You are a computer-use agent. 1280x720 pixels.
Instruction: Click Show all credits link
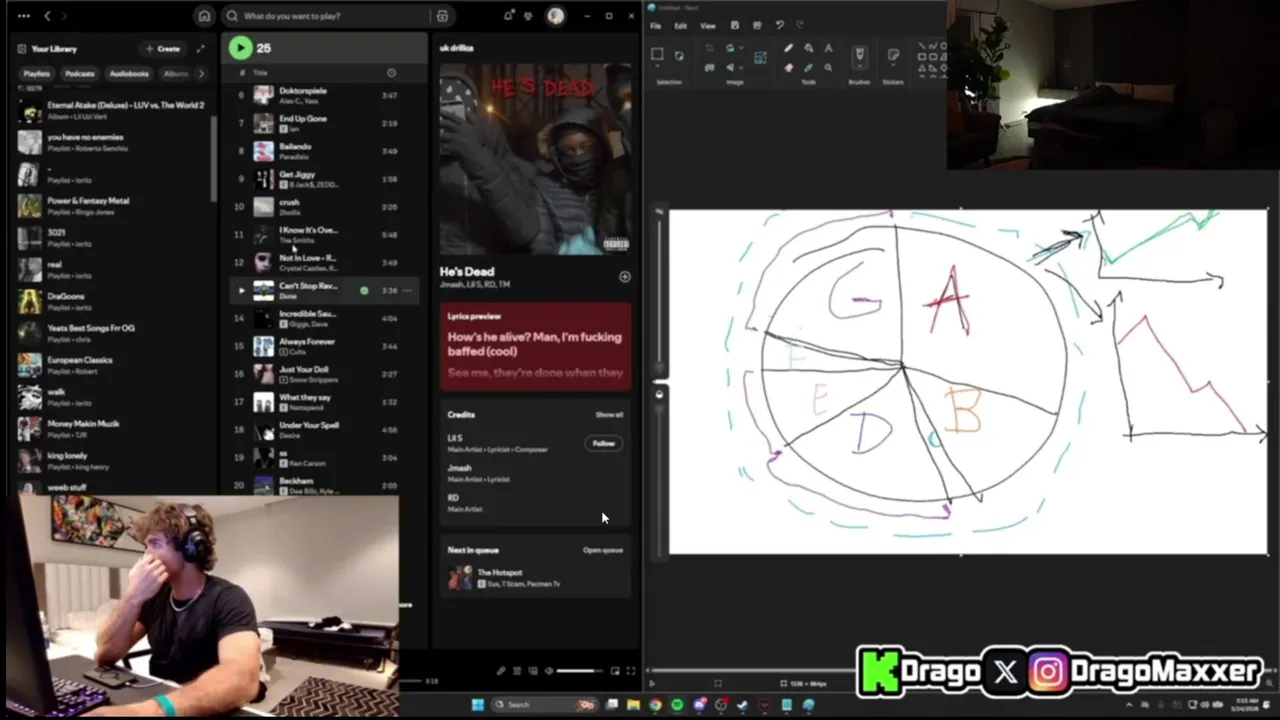[x=609, y=414]
